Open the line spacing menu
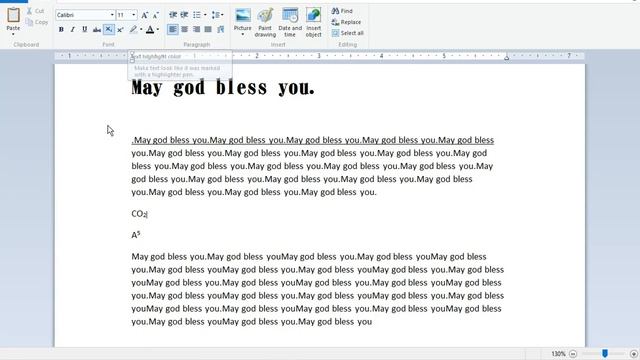 tap(217, 15)
